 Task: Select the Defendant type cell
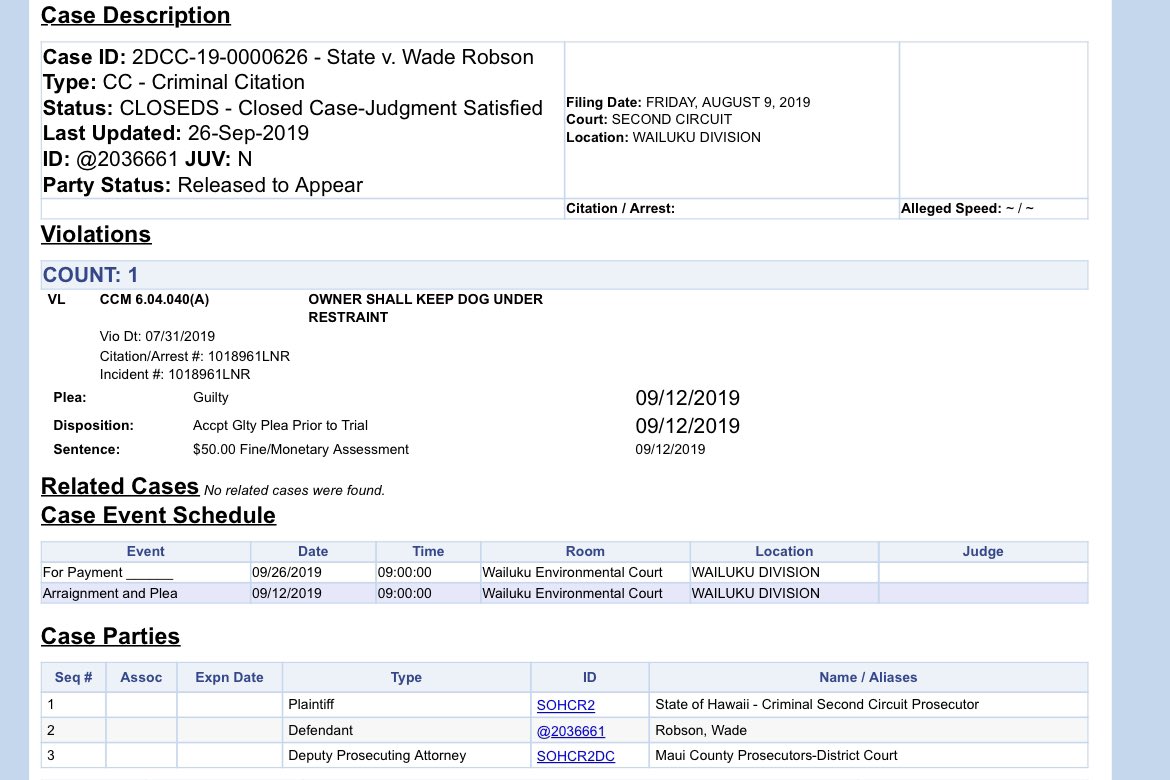click(x=406, y=731)
